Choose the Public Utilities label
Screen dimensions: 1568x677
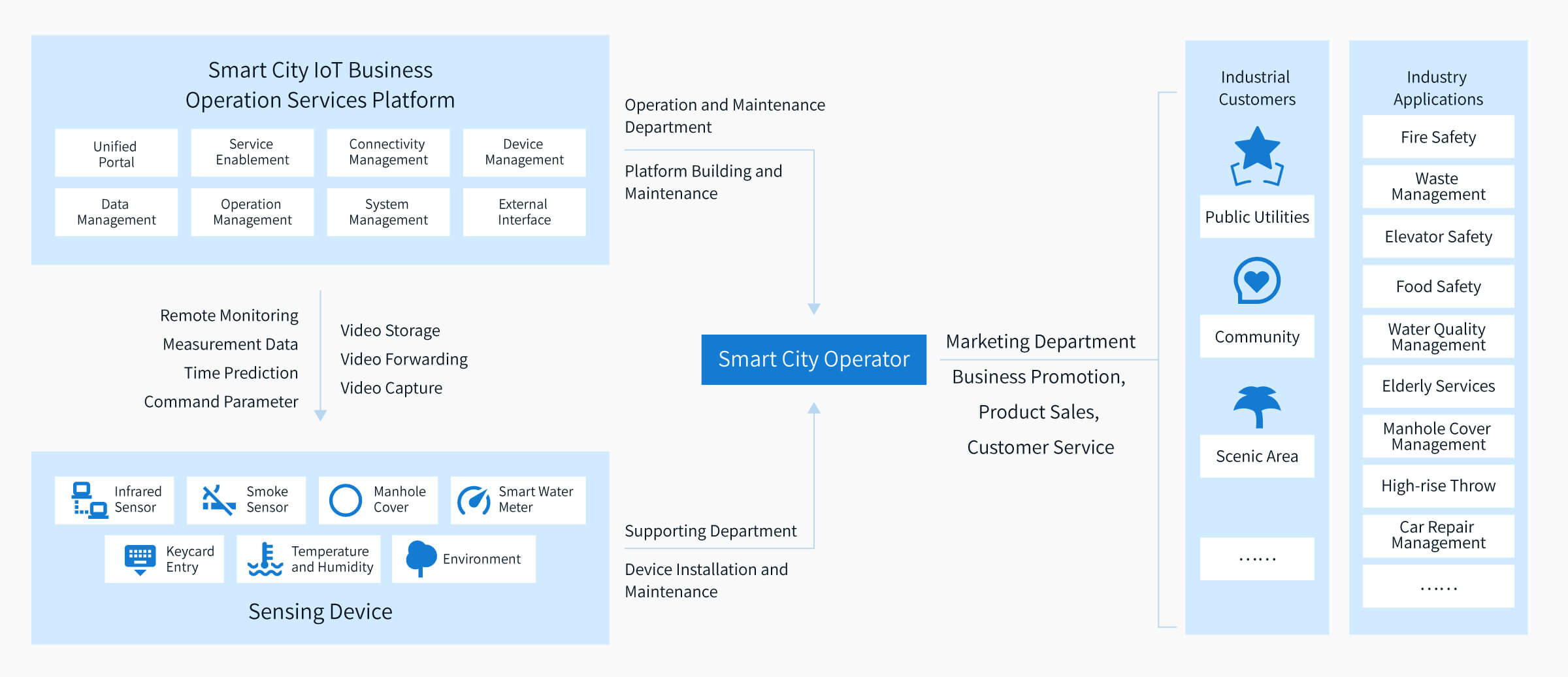coord(1257,216)
